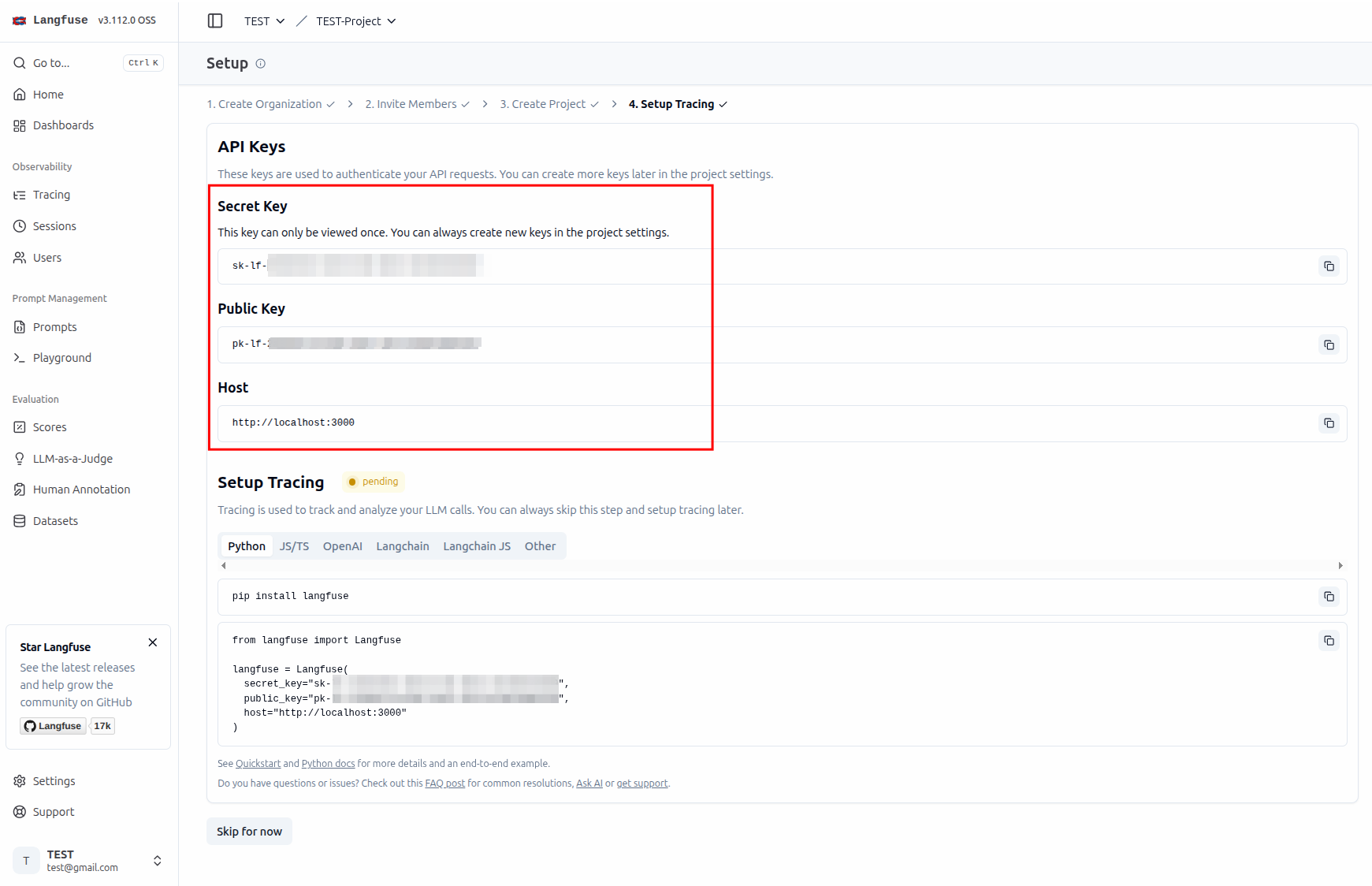Copy the pip install command
Viewport: 1372px width, 886px height.
click(x=1329, y=597)
